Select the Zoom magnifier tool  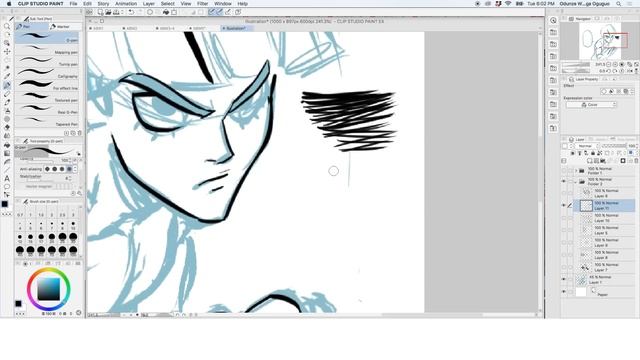(7, 26)
